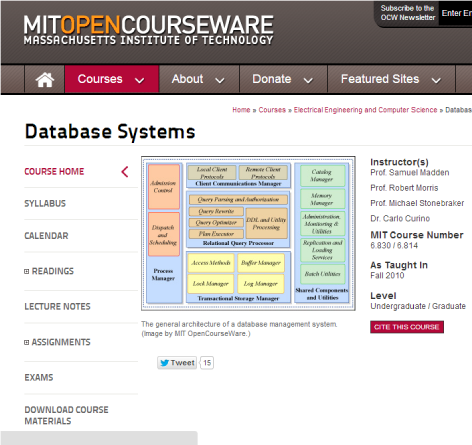
Task: Expand the Assignments plus icon
Action: (x=27, y=342)
